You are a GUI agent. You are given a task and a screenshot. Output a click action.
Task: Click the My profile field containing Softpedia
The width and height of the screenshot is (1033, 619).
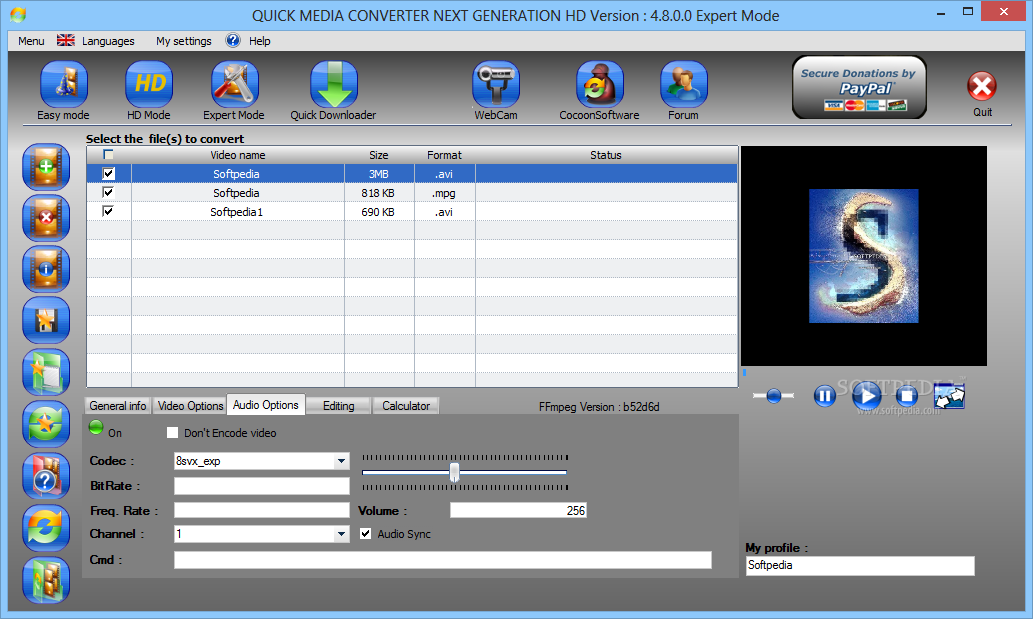860,566
